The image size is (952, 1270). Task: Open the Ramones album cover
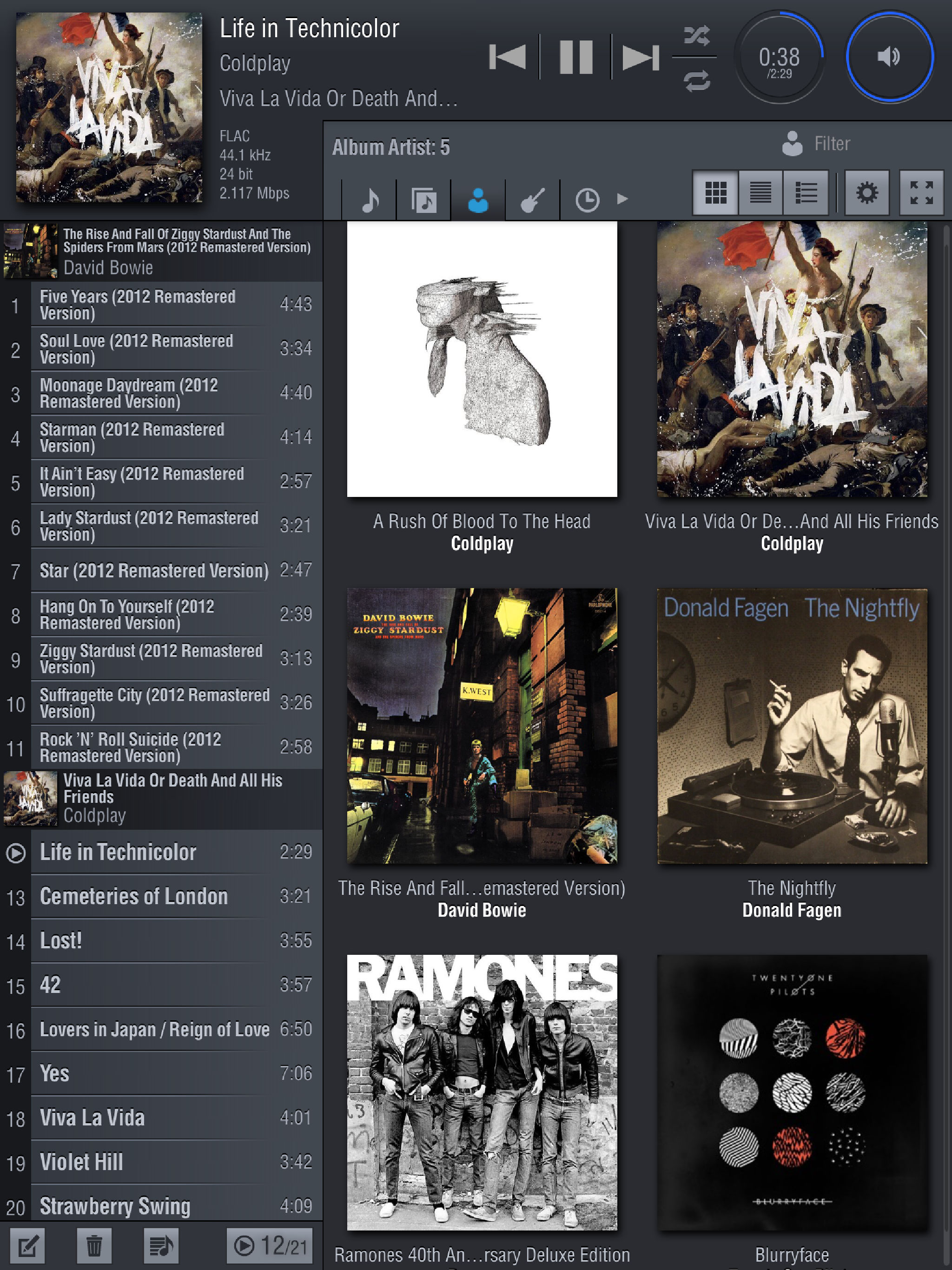coord(482,1092)
